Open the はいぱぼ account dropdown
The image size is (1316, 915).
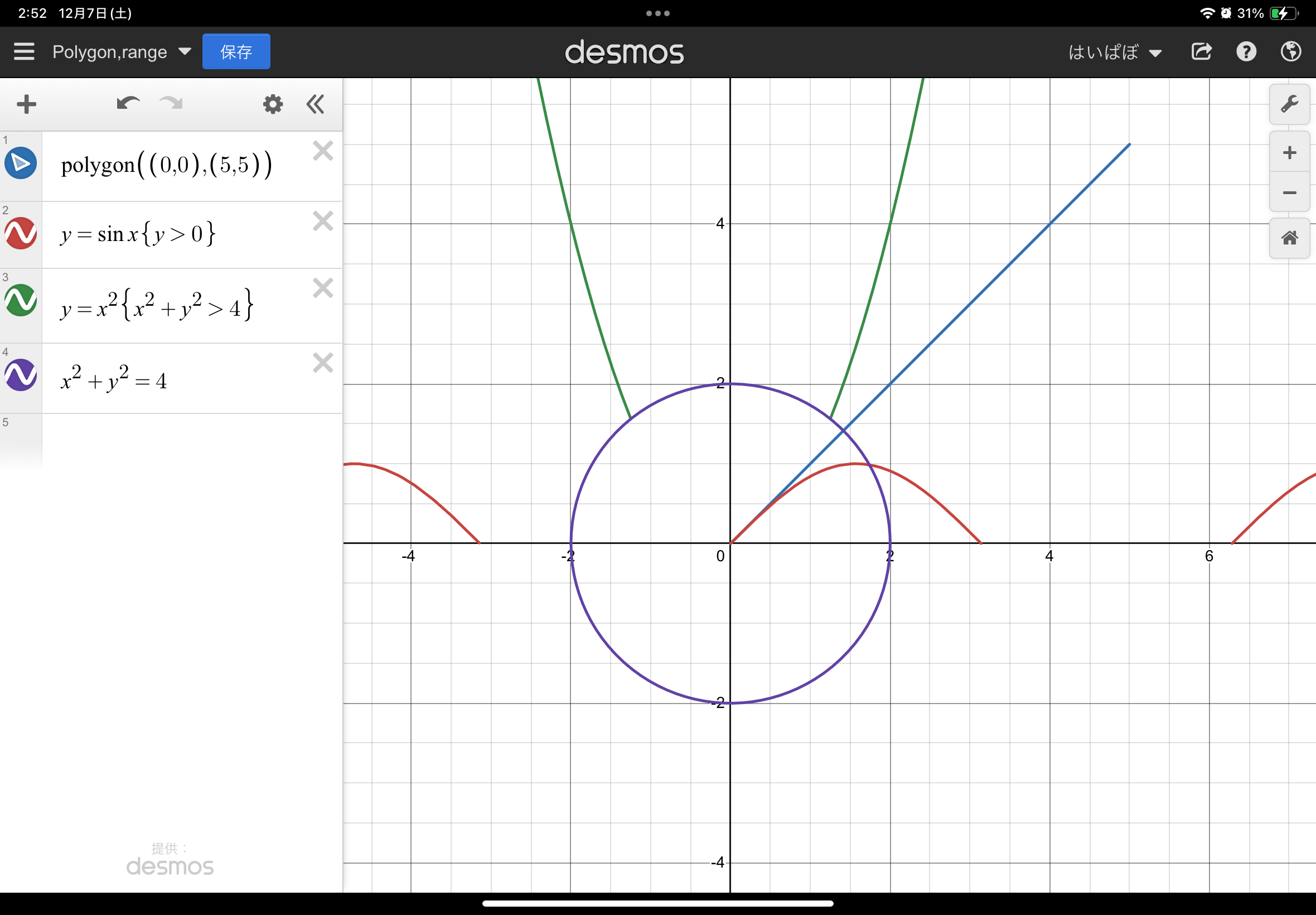1114,52
